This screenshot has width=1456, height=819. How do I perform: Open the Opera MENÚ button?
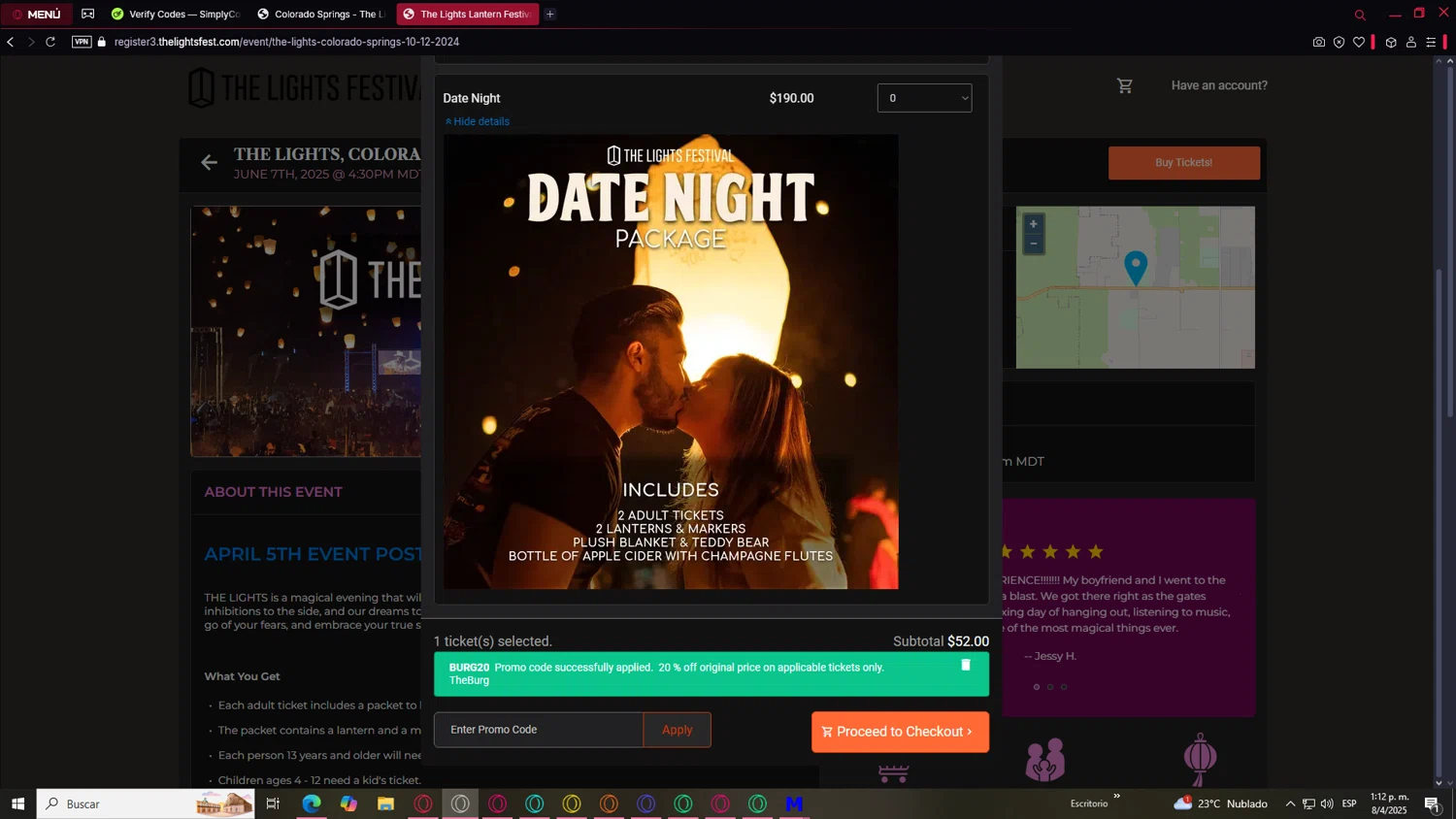tap(37, 15)
